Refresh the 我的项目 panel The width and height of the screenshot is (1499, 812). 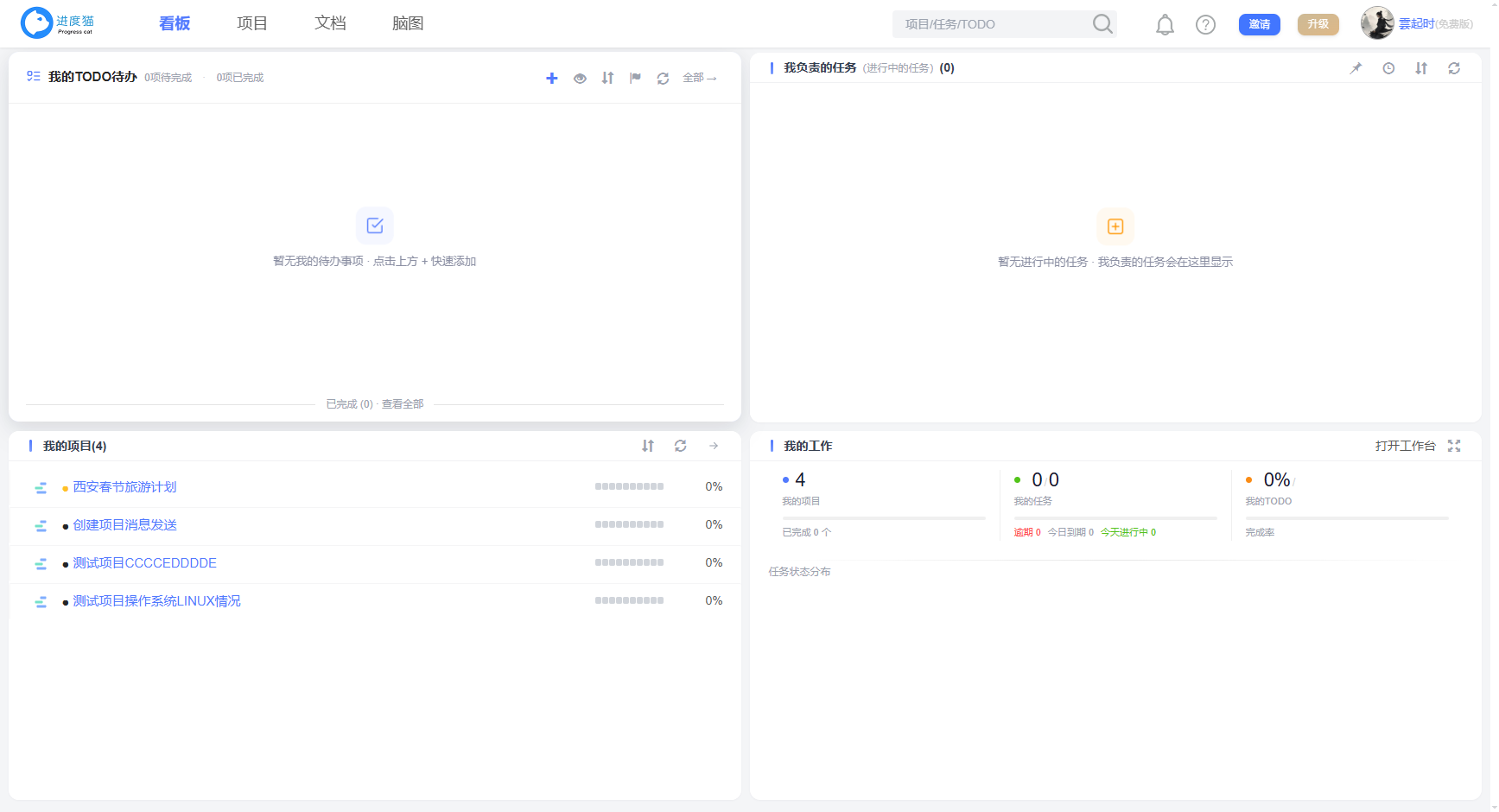681,446
